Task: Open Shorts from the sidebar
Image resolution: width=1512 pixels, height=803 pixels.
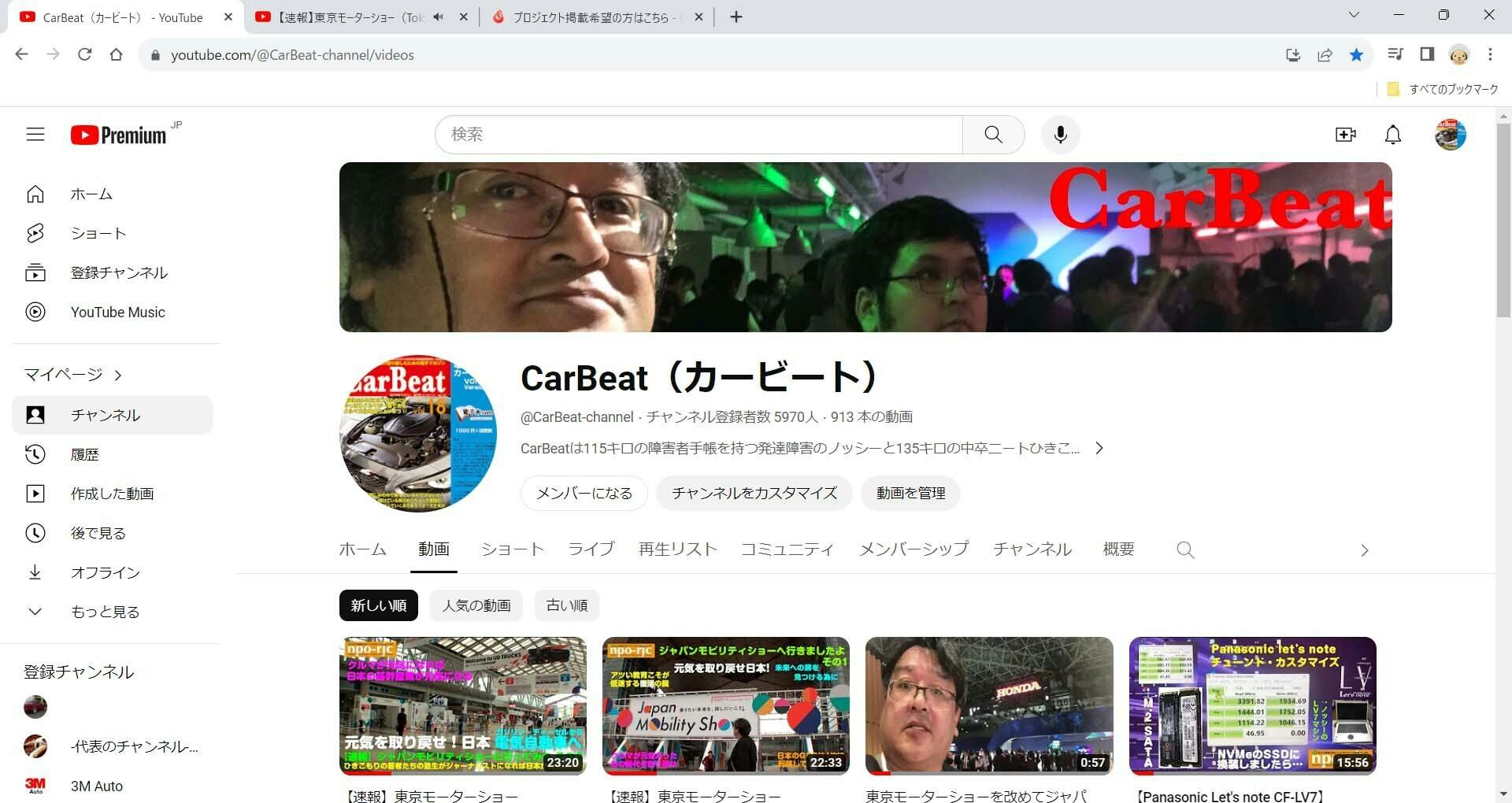Action: pyautogui.click(x=98, y=234)
